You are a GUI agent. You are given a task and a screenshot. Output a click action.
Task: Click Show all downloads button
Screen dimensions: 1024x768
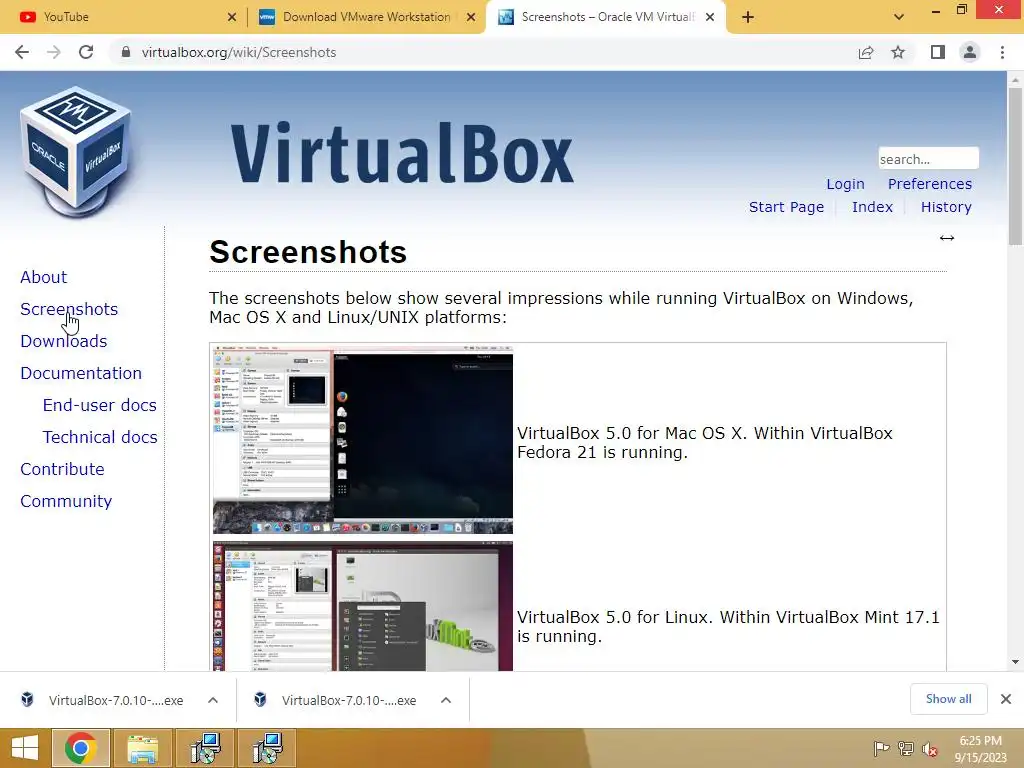[x=948, y=699]
